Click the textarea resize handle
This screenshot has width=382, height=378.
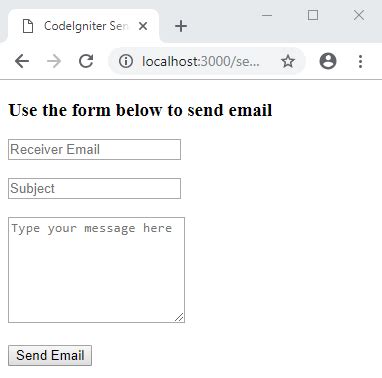point(179,317)
